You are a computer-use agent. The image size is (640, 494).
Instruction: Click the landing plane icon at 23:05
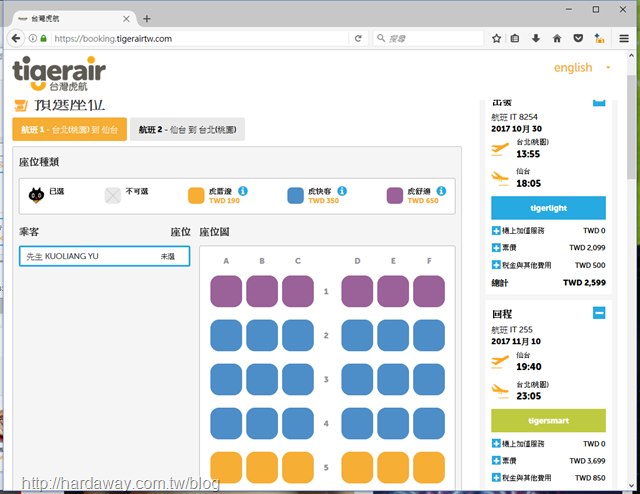point(500,391)
